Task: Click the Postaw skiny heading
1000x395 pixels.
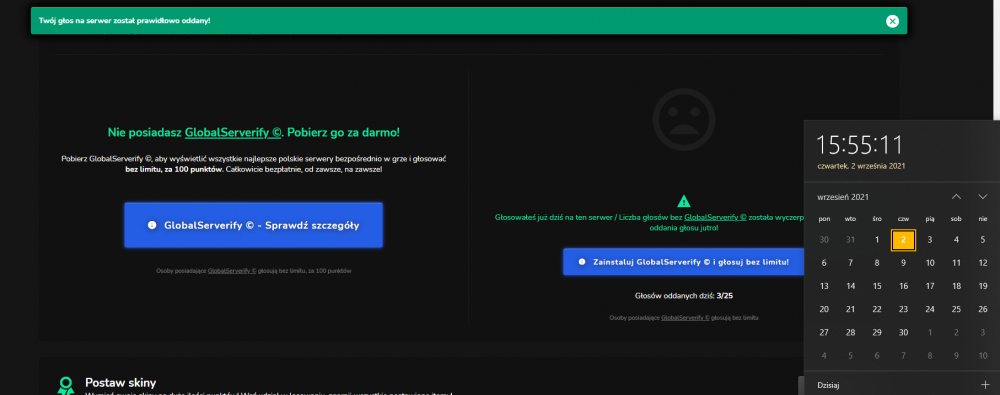Action: coord(121,383)
